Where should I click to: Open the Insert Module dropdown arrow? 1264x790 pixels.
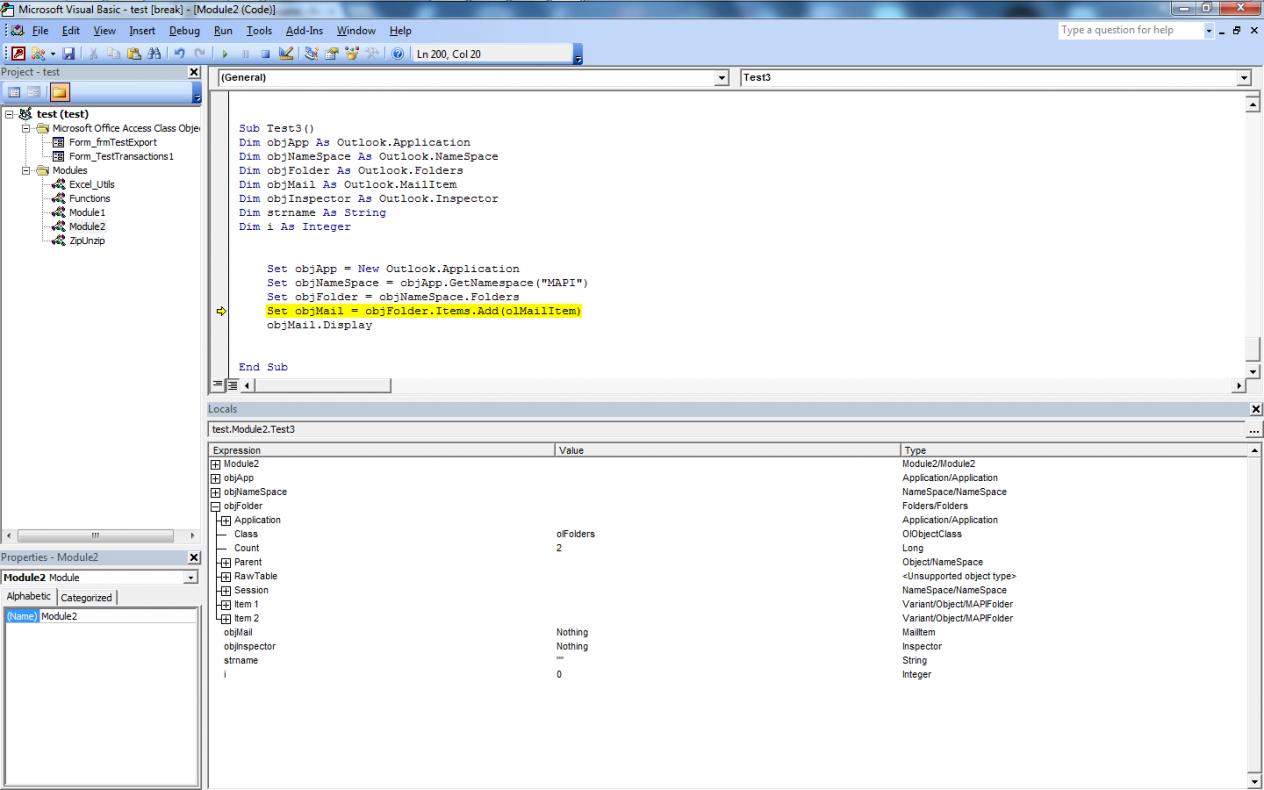(x=53, y=54)
